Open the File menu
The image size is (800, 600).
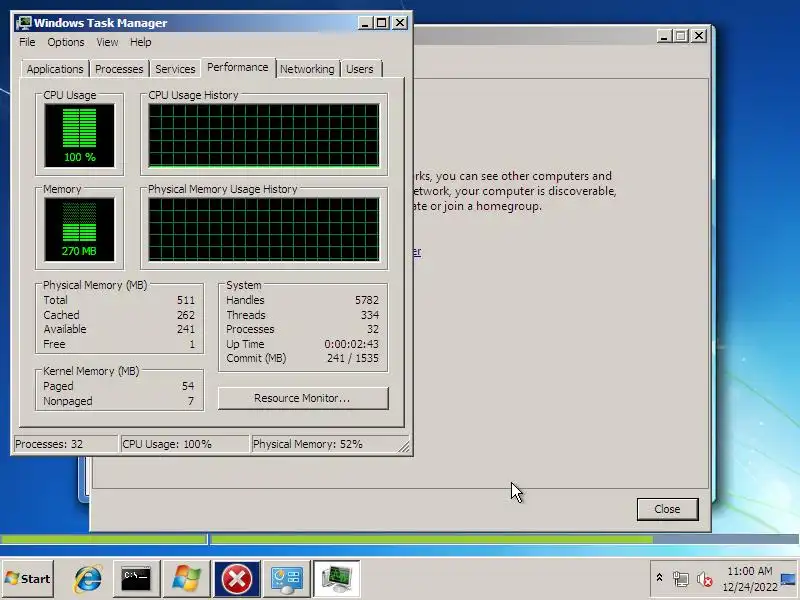pos(27,42)
